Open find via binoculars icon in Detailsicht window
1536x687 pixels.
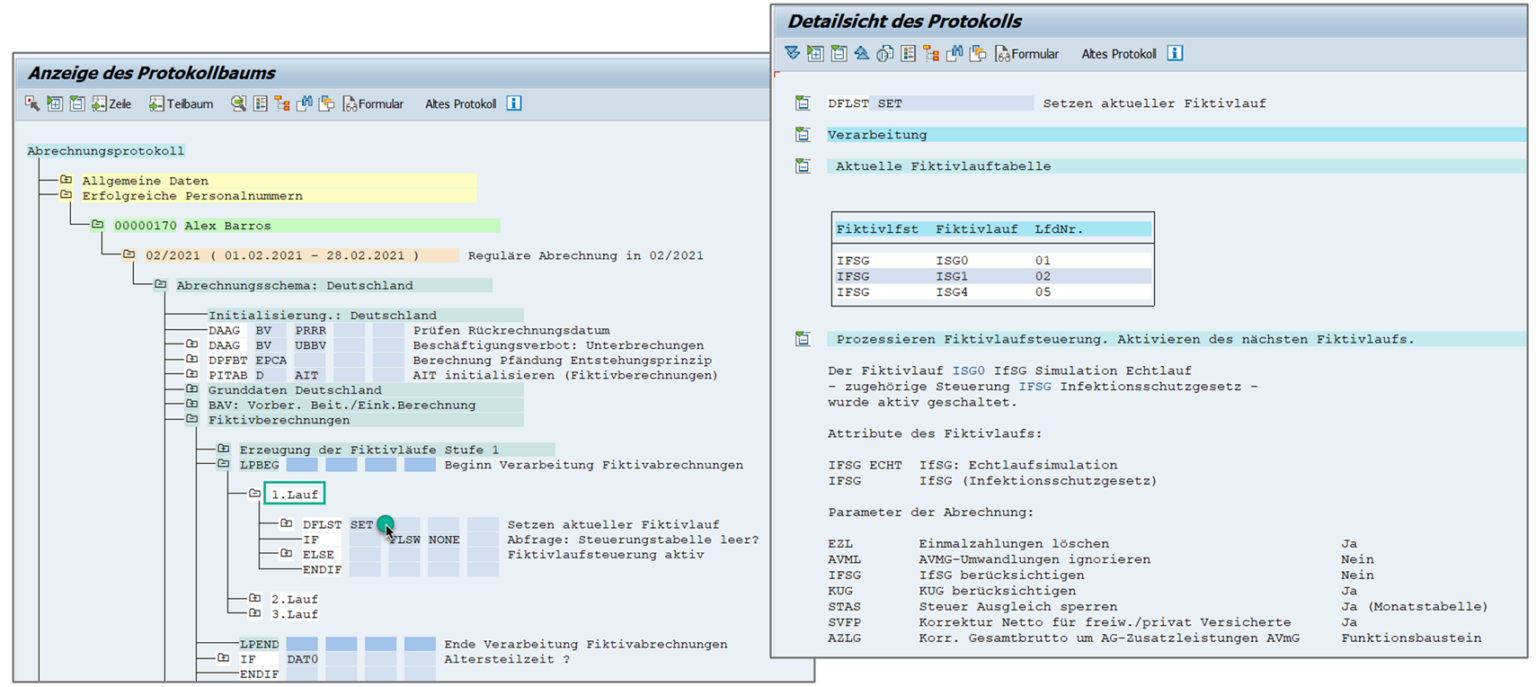pos(956,53)
